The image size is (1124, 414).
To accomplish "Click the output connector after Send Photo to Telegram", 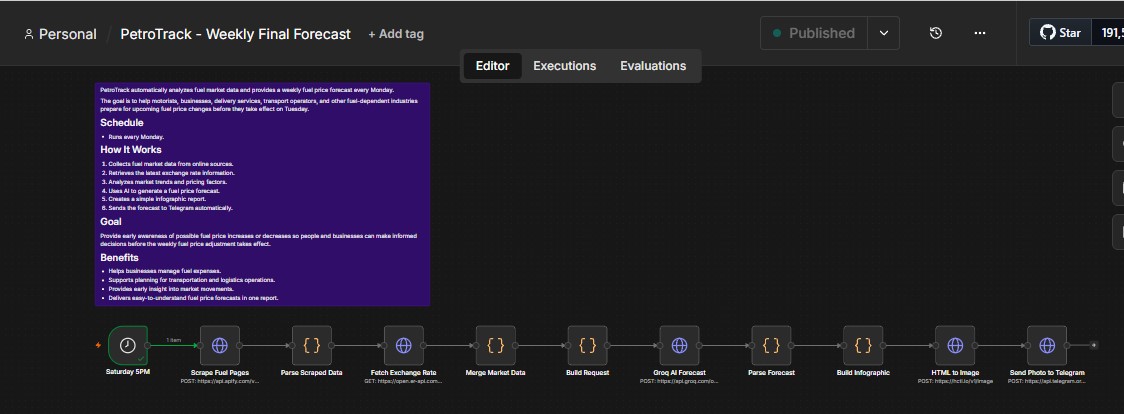I will click(1093, 345).
